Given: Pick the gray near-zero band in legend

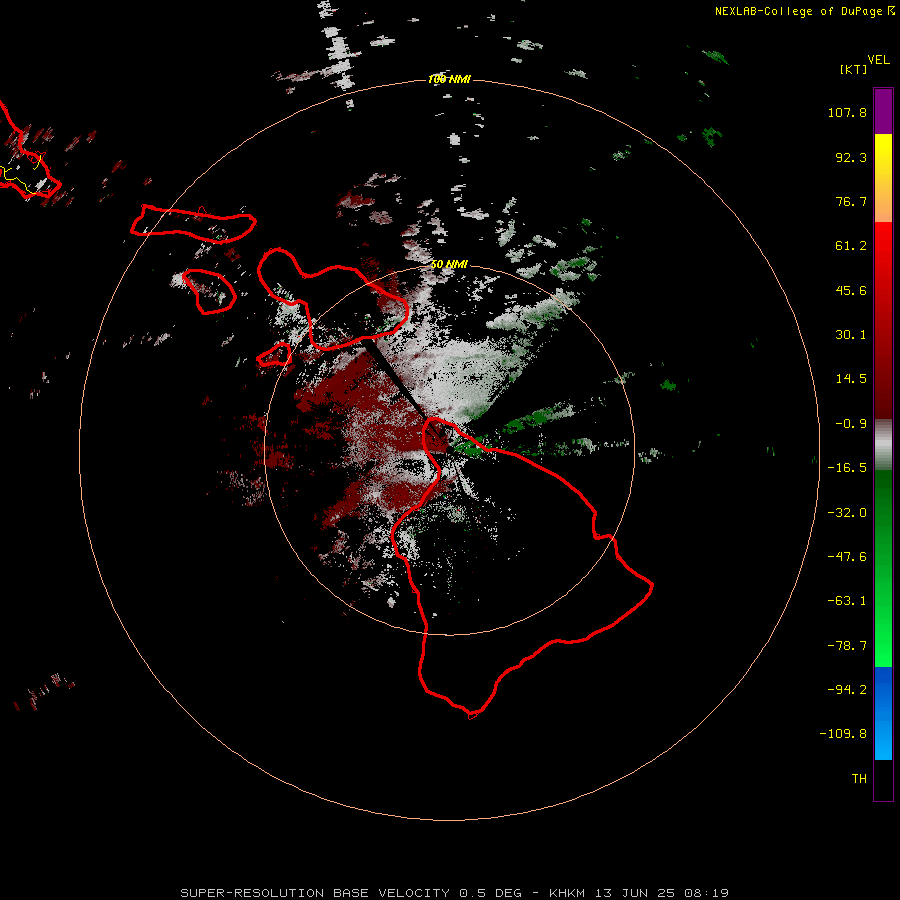Looking at the screenshot, I should (x=883, y=443).
